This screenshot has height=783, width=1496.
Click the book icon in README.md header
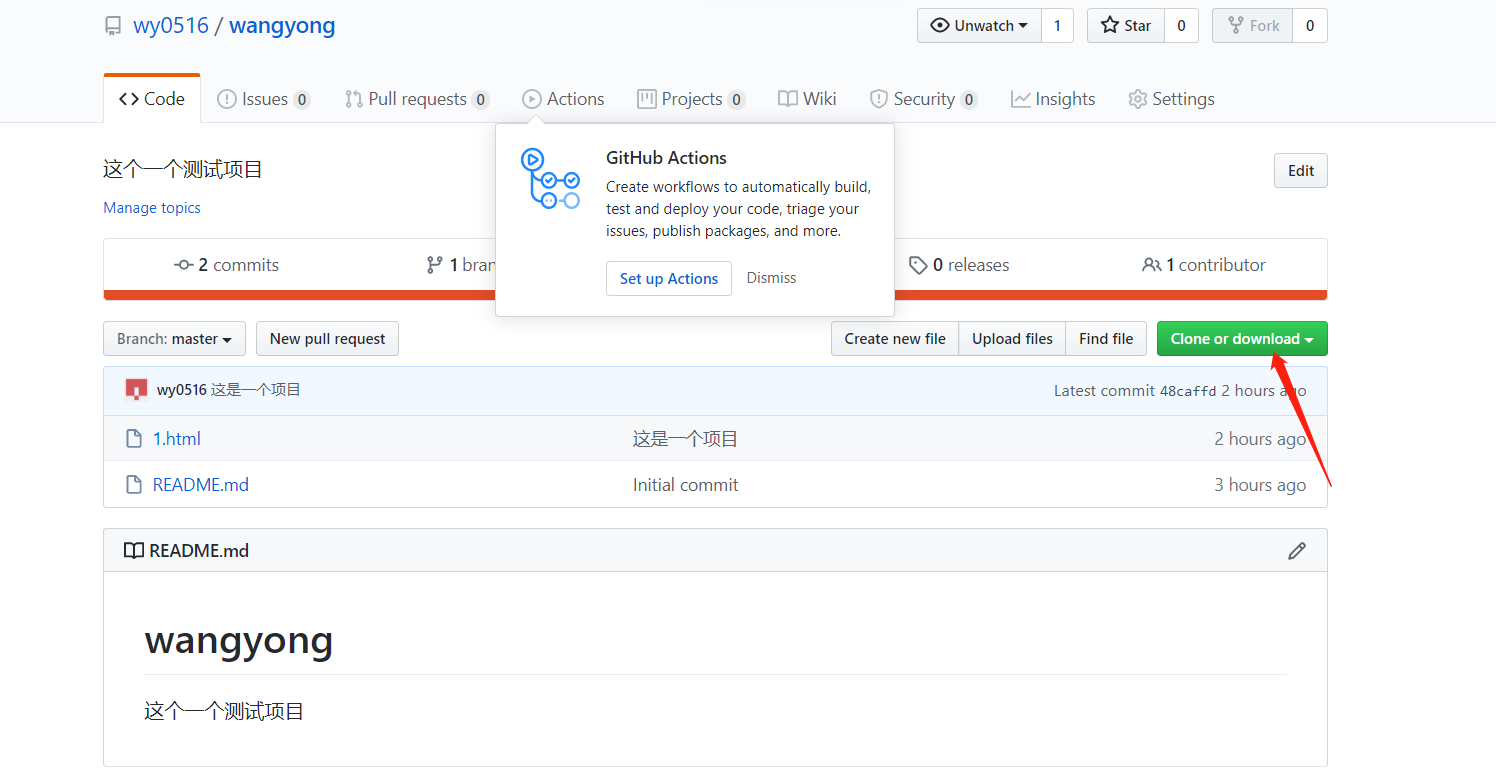(x=133, y=551)
